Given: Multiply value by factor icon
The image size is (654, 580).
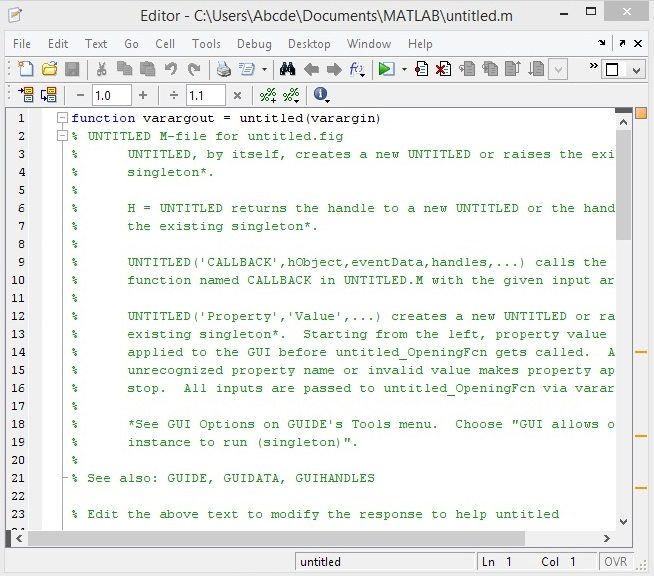Looking at the screenshot, I should click(x=237, y=95).
